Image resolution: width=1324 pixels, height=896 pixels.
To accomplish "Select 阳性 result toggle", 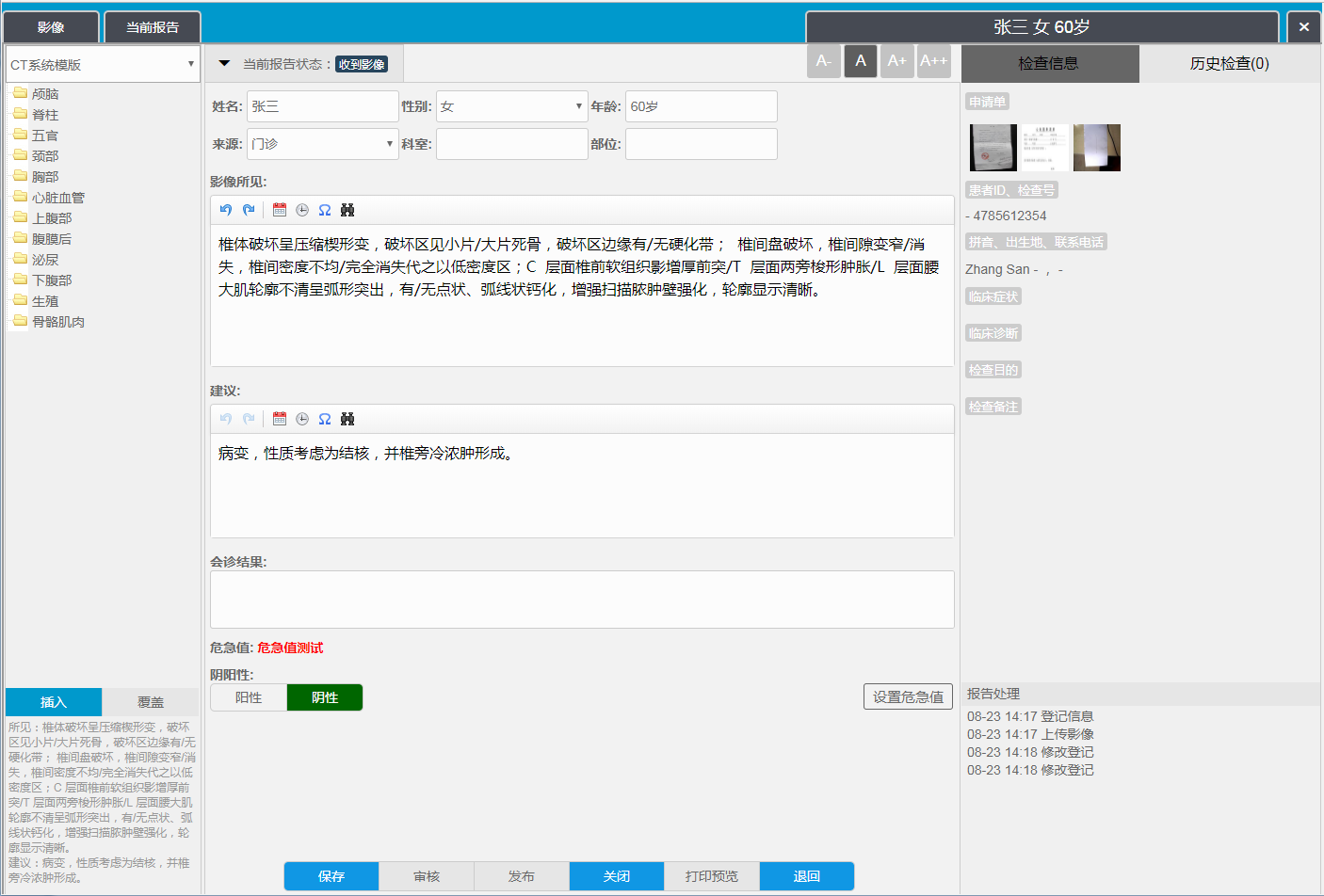I will click(249, 697).
